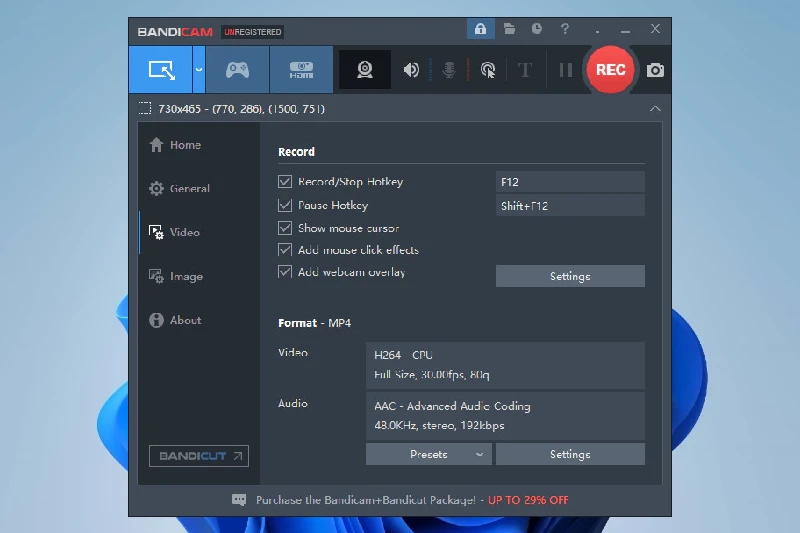Toggle Pause Hotkey checkbox
800x533 pixels.
[285, 205]
